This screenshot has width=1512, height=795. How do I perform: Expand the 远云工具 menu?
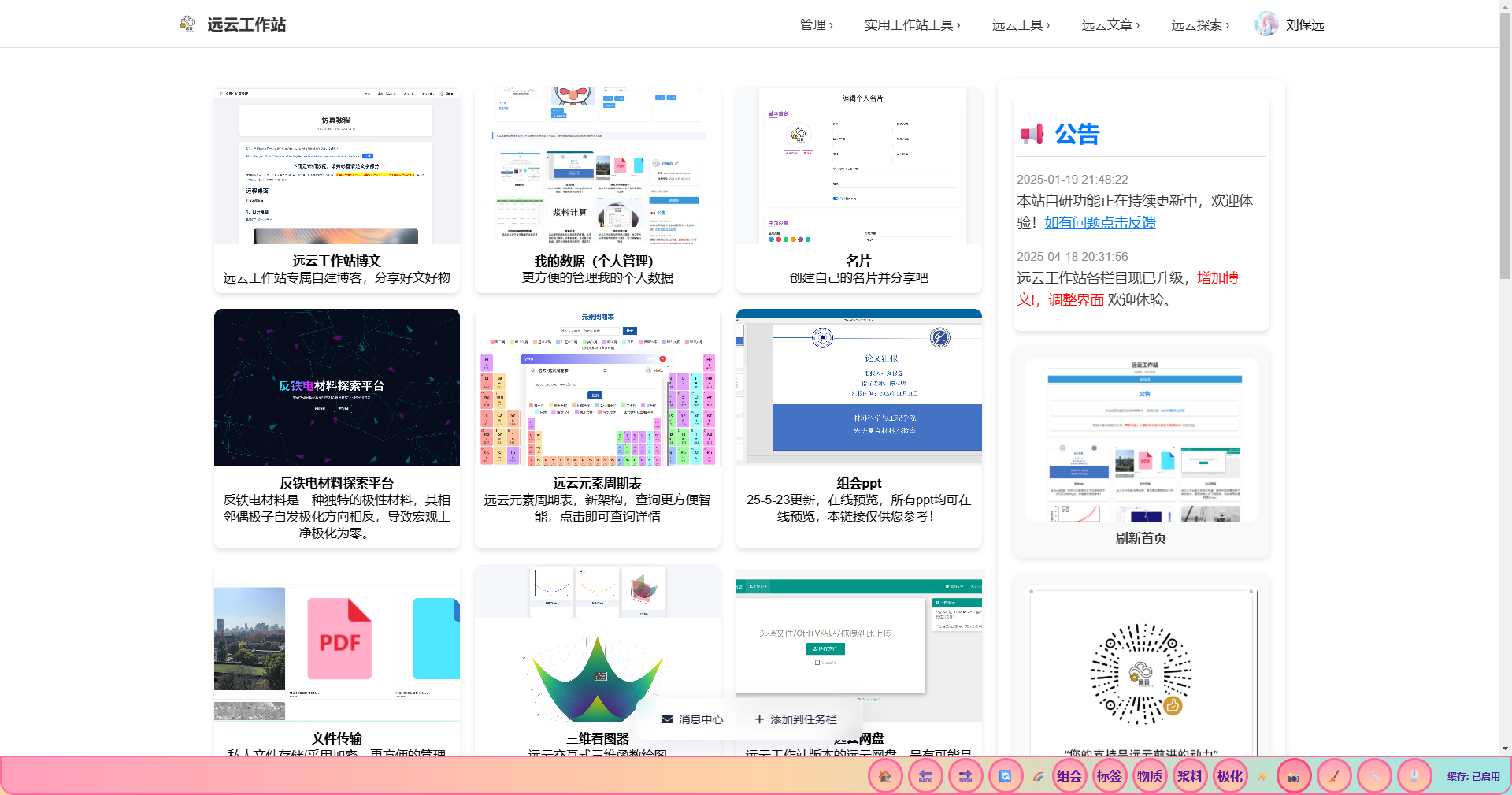[1021, 25]
